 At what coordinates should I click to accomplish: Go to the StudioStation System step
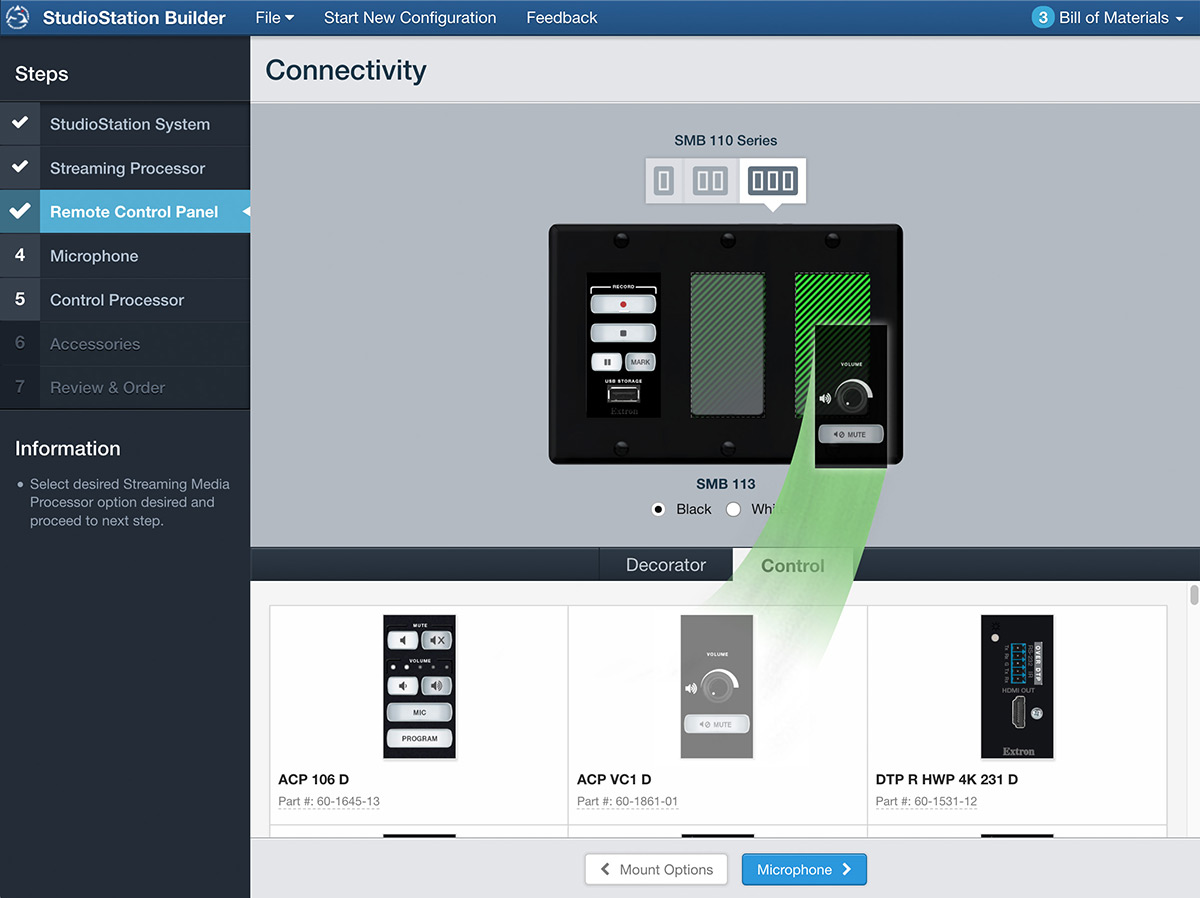125,124
